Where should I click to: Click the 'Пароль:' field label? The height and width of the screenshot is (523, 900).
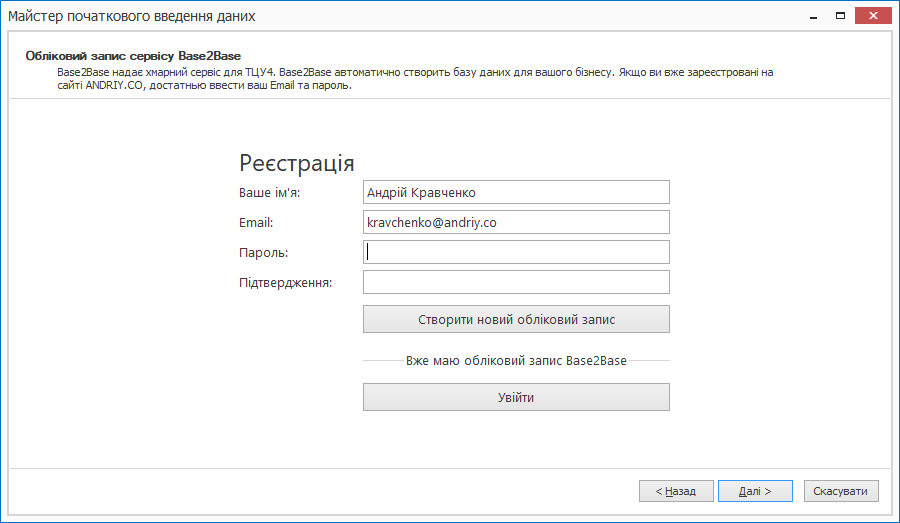(263, 253)
